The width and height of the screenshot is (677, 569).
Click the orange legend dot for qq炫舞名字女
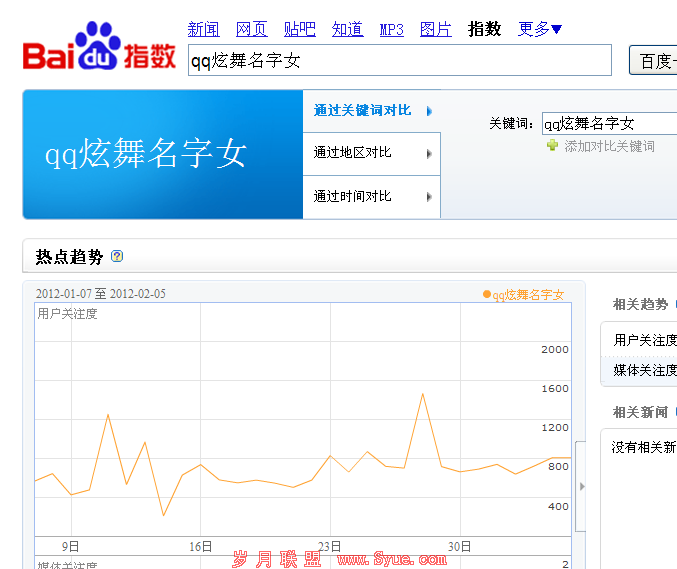(487, 294)
